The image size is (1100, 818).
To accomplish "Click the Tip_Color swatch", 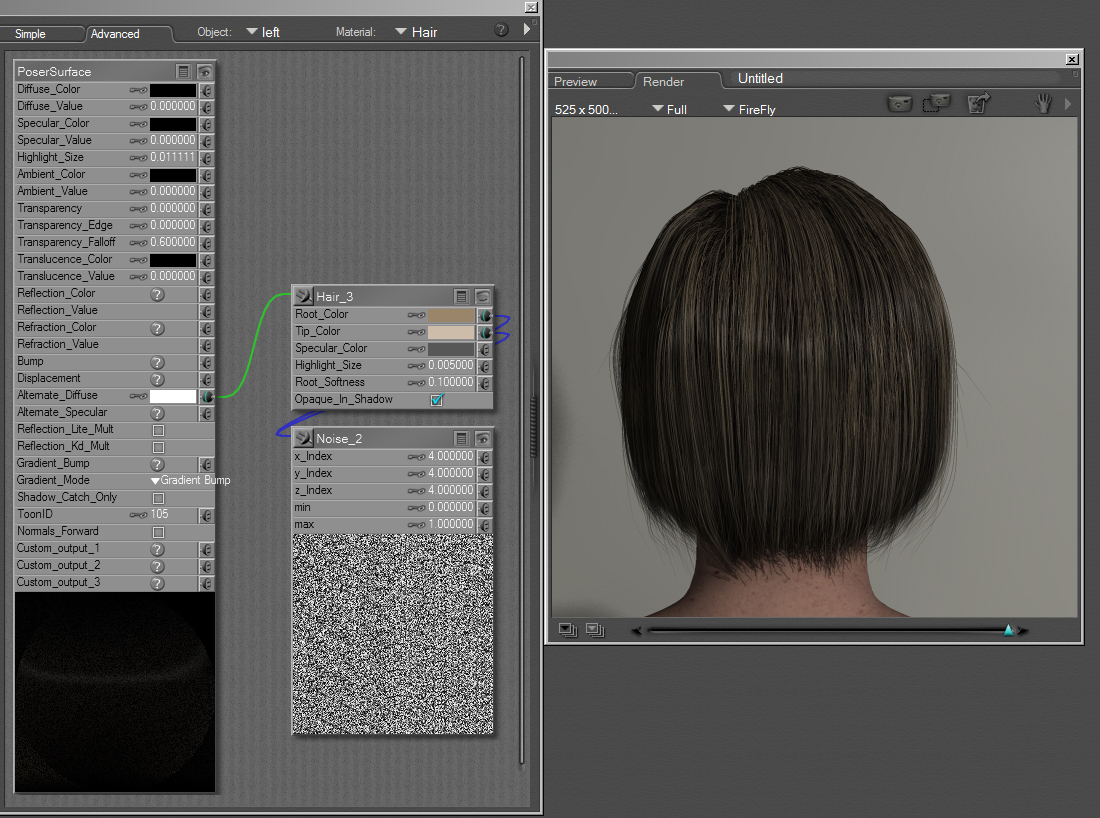I will (x=451, y=332).
